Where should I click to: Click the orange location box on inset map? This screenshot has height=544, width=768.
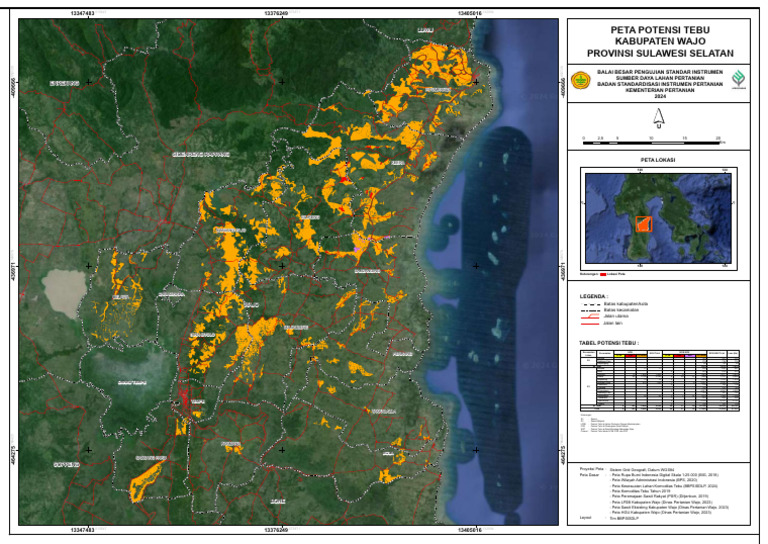(x=644, y=224)
